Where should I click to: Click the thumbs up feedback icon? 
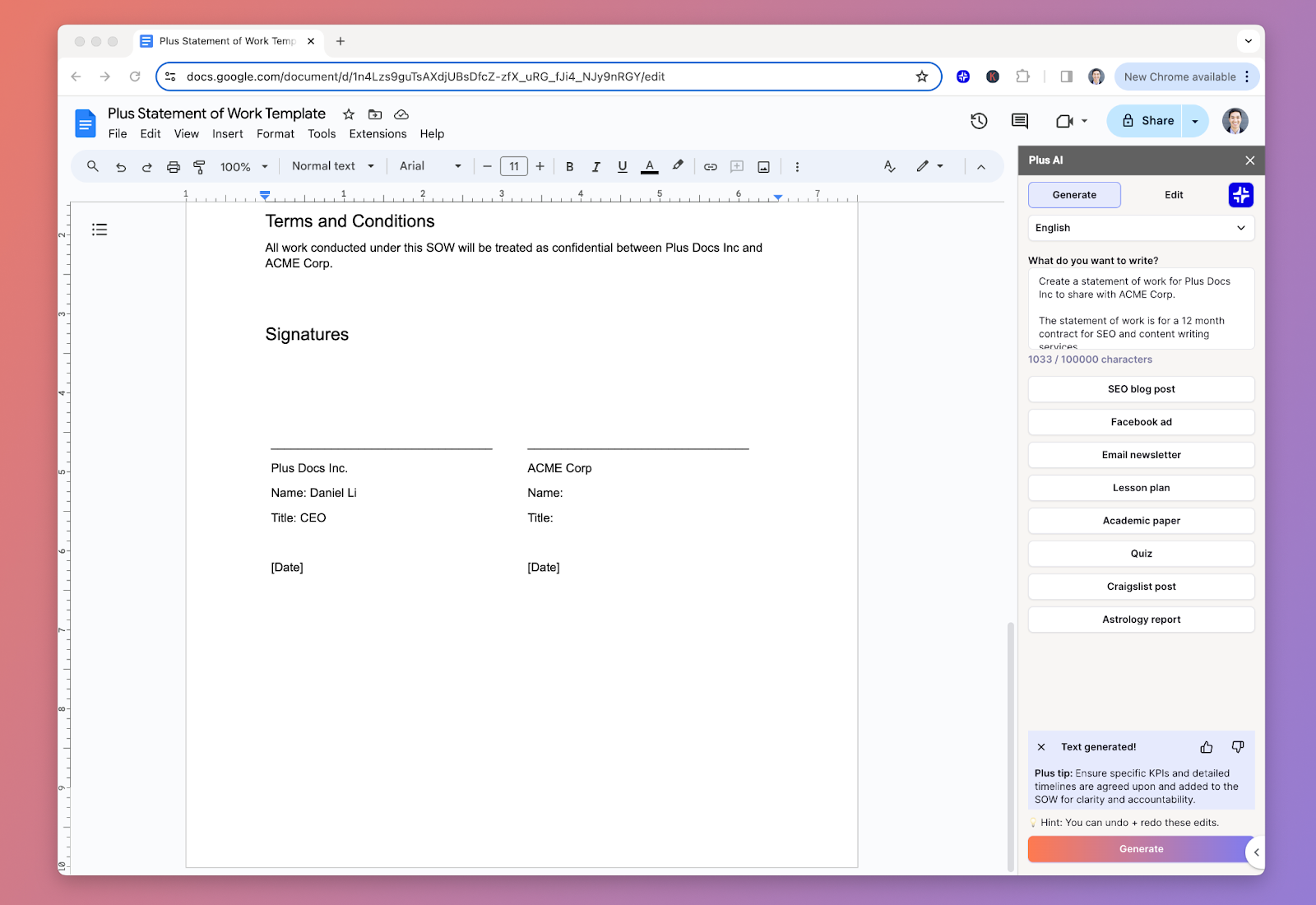point(1207,747)
